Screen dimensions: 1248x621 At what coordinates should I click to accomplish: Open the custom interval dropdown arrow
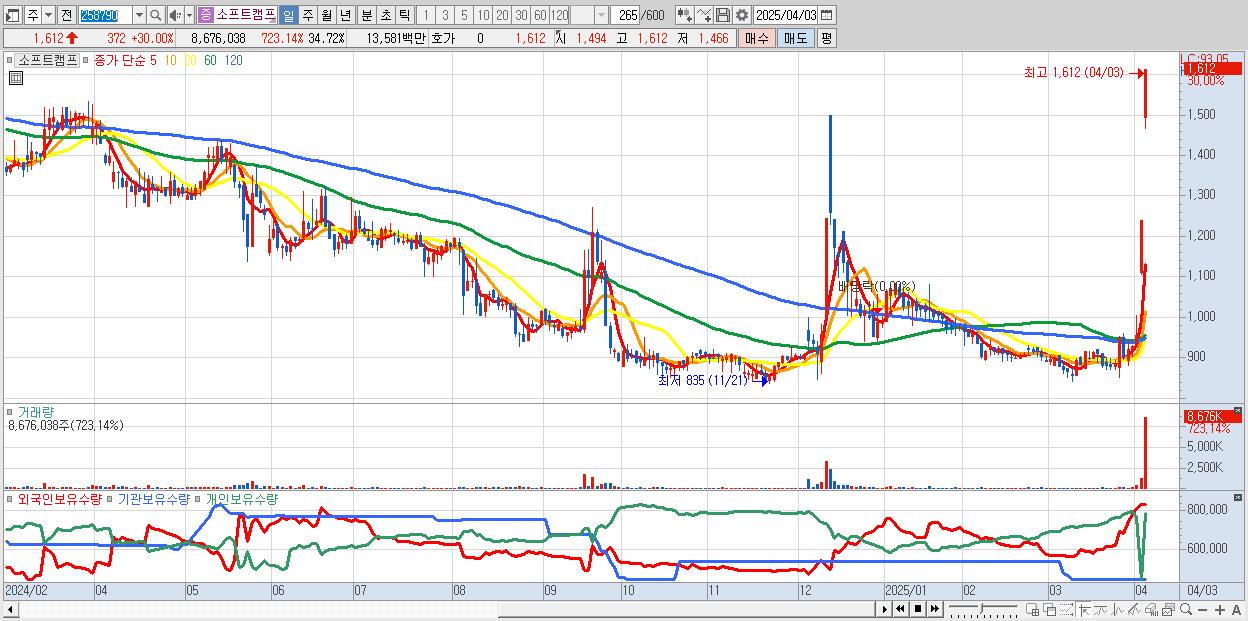[601, 15]
